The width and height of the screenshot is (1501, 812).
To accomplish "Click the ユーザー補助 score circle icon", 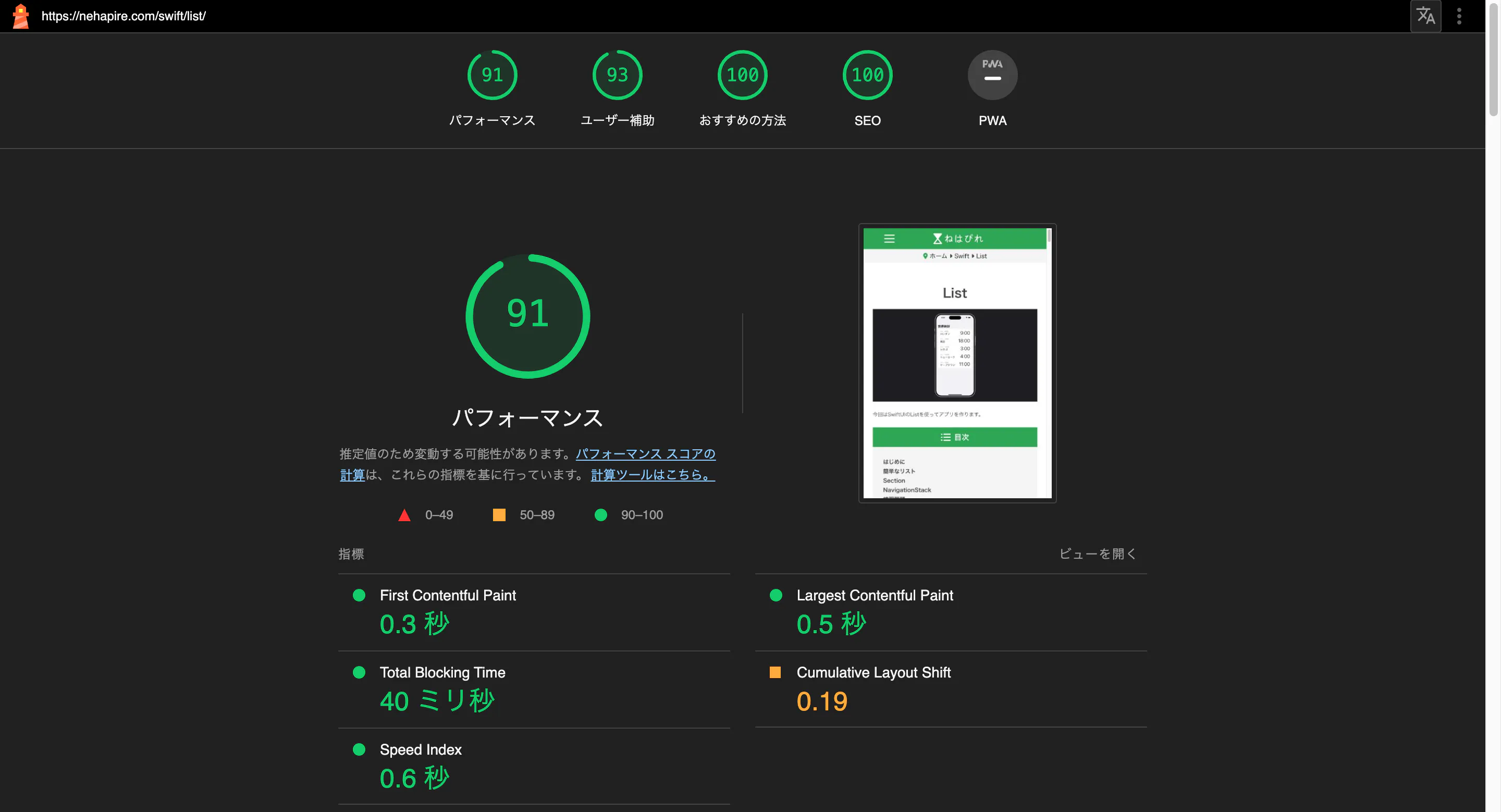I will coord(618,75).
